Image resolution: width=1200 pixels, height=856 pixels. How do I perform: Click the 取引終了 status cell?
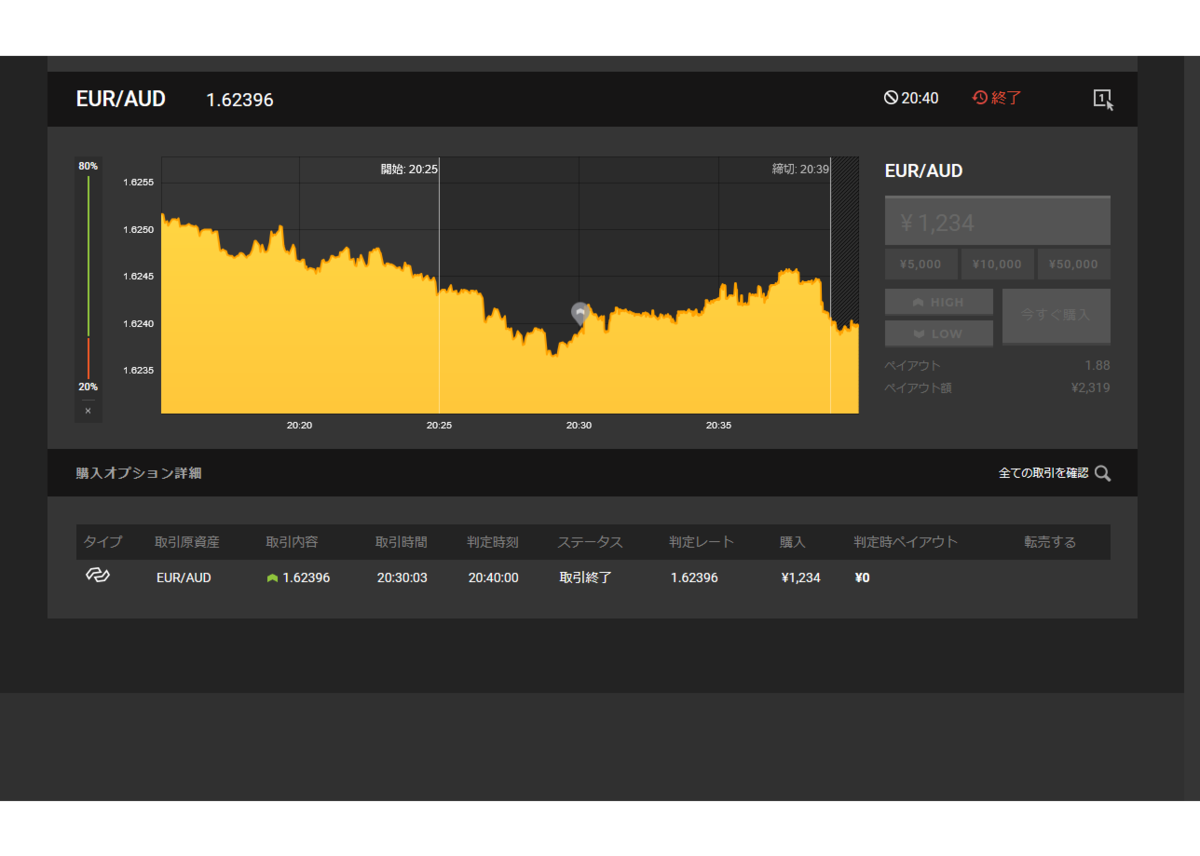[585, 578]
